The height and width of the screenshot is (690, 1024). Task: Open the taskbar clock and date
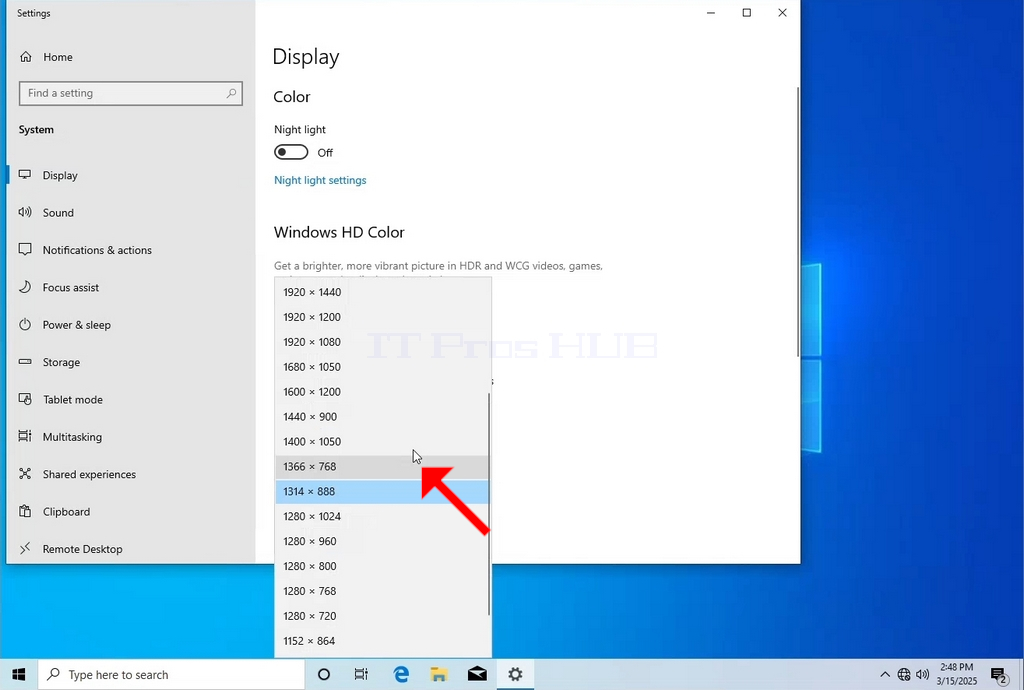957,674
